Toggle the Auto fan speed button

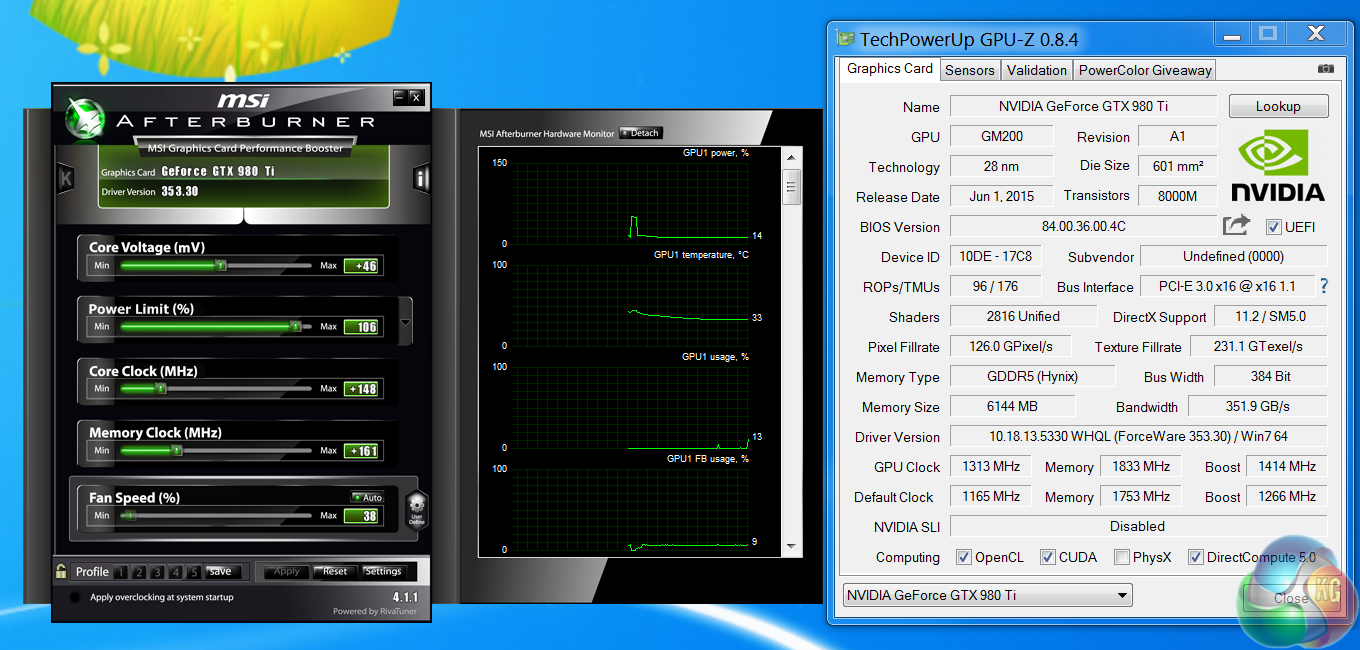(x=367, y=497)
